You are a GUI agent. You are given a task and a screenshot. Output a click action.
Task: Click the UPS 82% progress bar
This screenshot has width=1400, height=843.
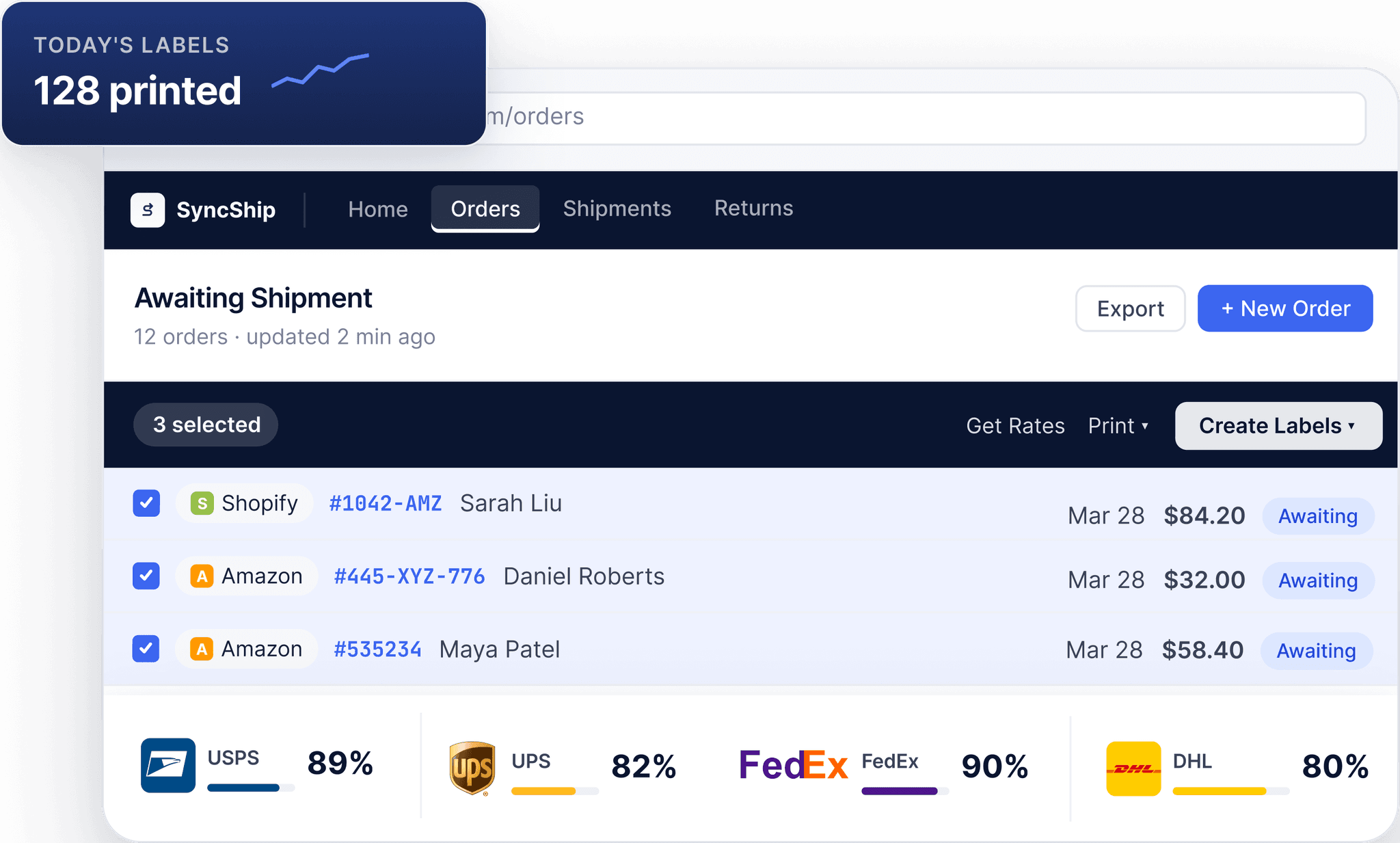(555, 791)
